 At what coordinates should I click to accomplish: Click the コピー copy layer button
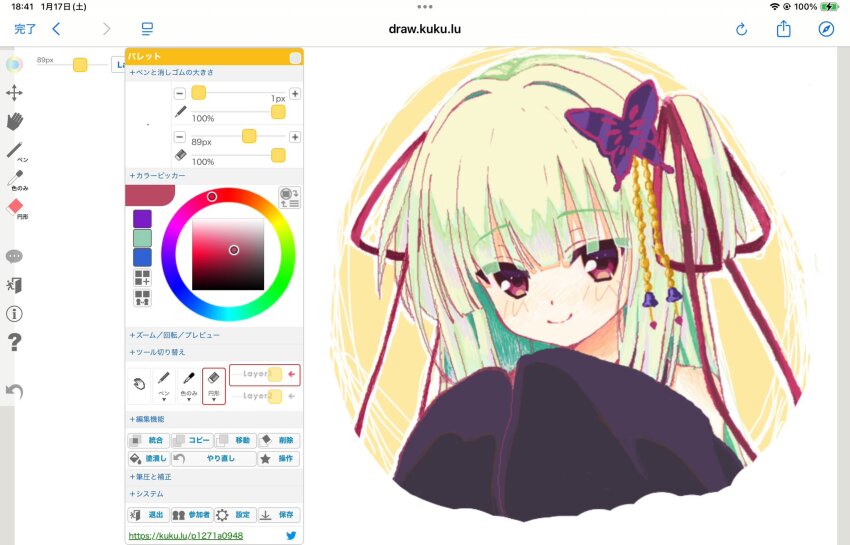(192, 440)
